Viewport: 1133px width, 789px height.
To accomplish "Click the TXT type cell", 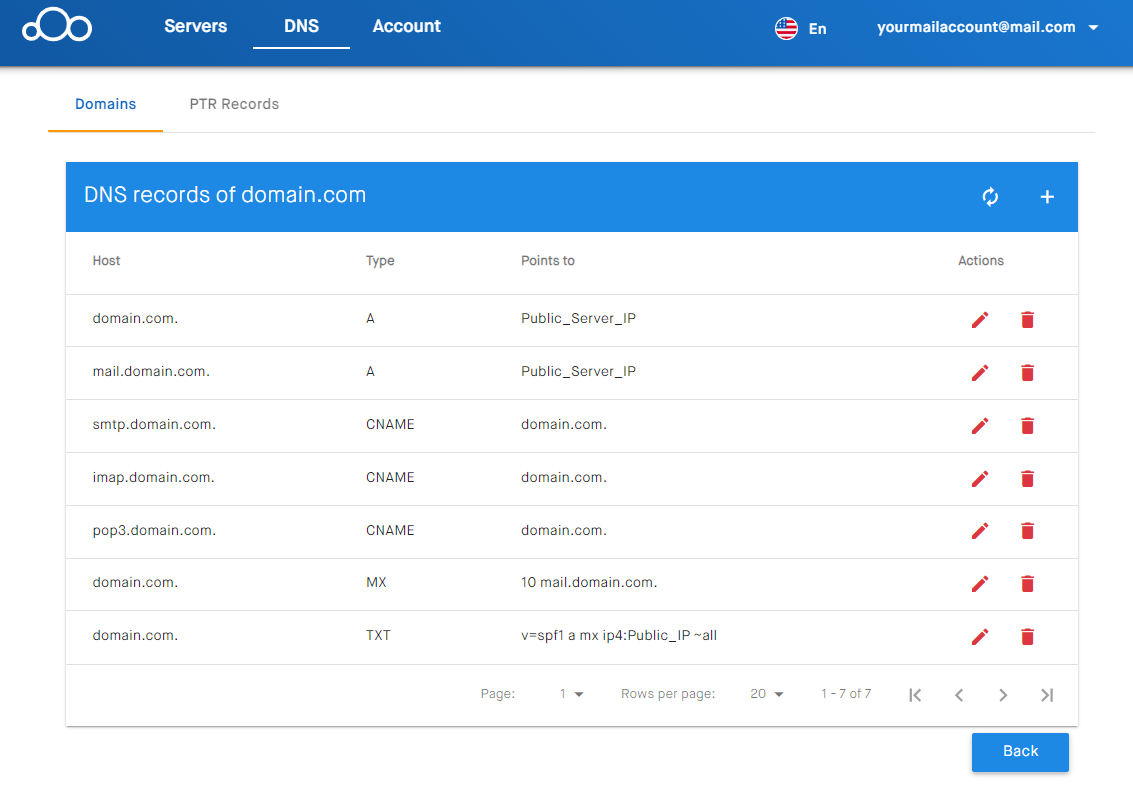I will coord(378,635).
